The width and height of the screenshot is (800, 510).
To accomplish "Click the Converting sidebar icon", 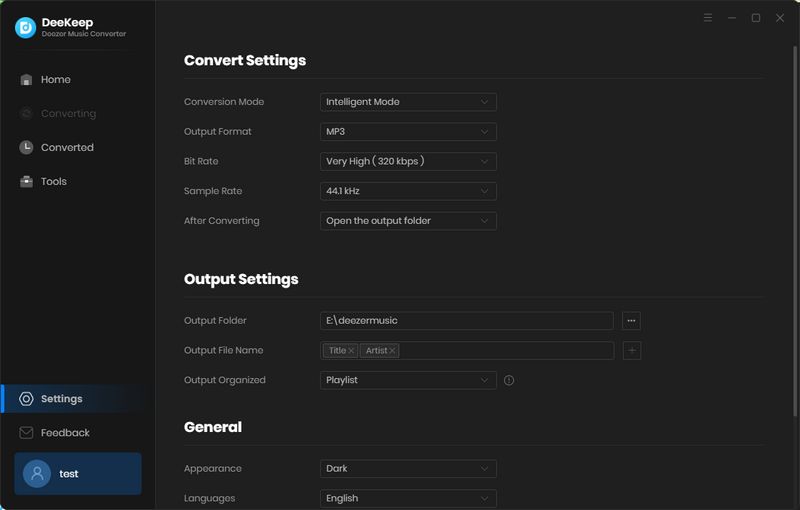I will coord(26,113).
